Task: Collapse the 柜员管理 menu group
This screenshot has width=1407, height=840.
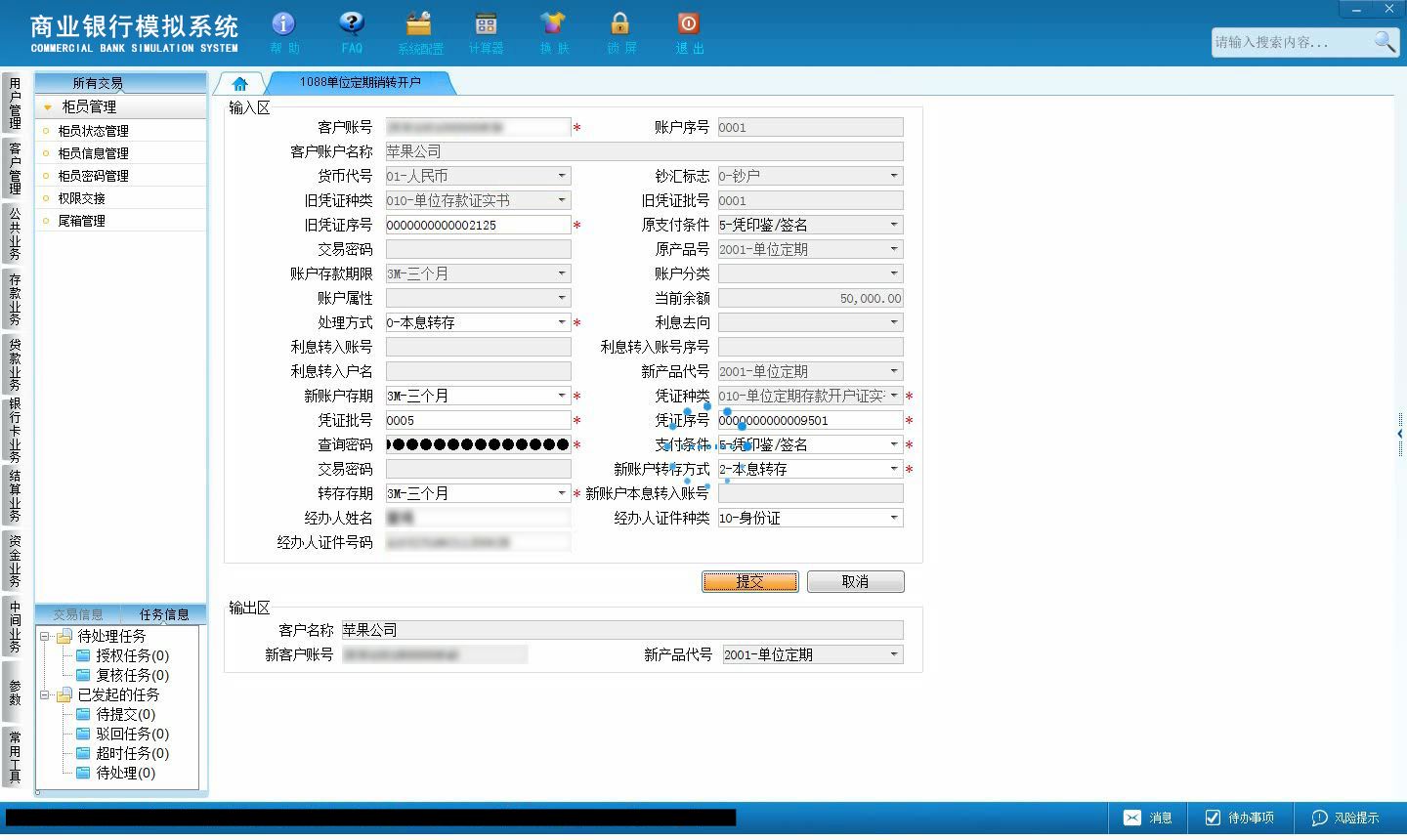Action: pyautogui.click(x=47, y=106)
